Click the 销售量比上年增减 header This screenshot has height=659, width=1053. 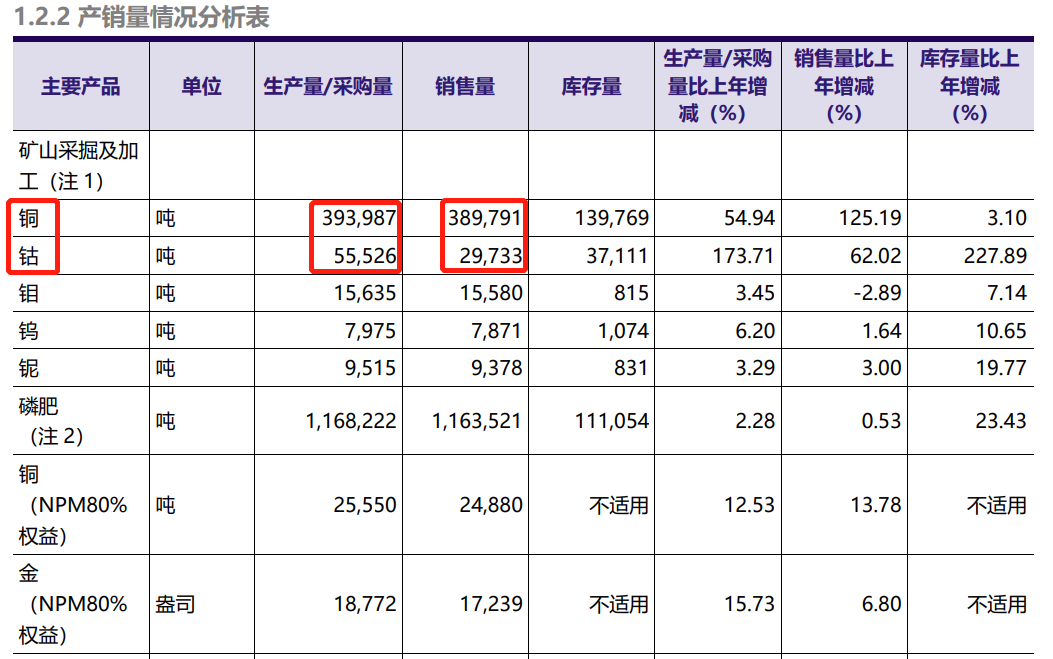[x=843, y=86]
